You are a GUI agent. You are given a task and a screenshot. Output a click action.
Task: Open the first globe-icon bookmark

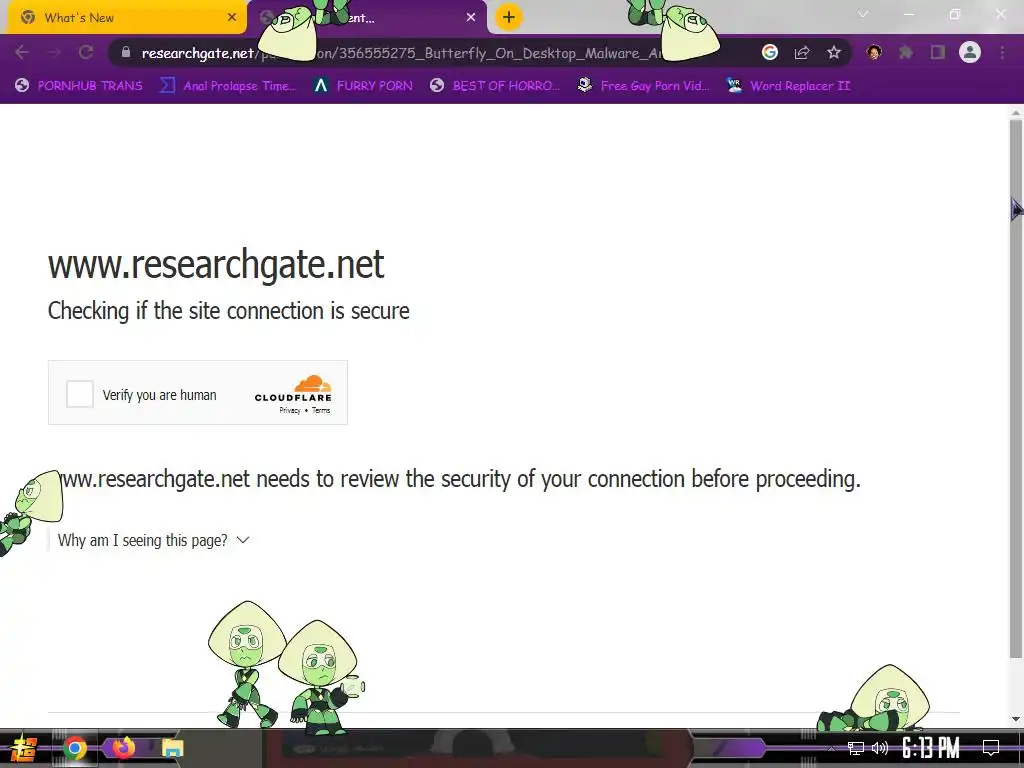coord(78,86)
